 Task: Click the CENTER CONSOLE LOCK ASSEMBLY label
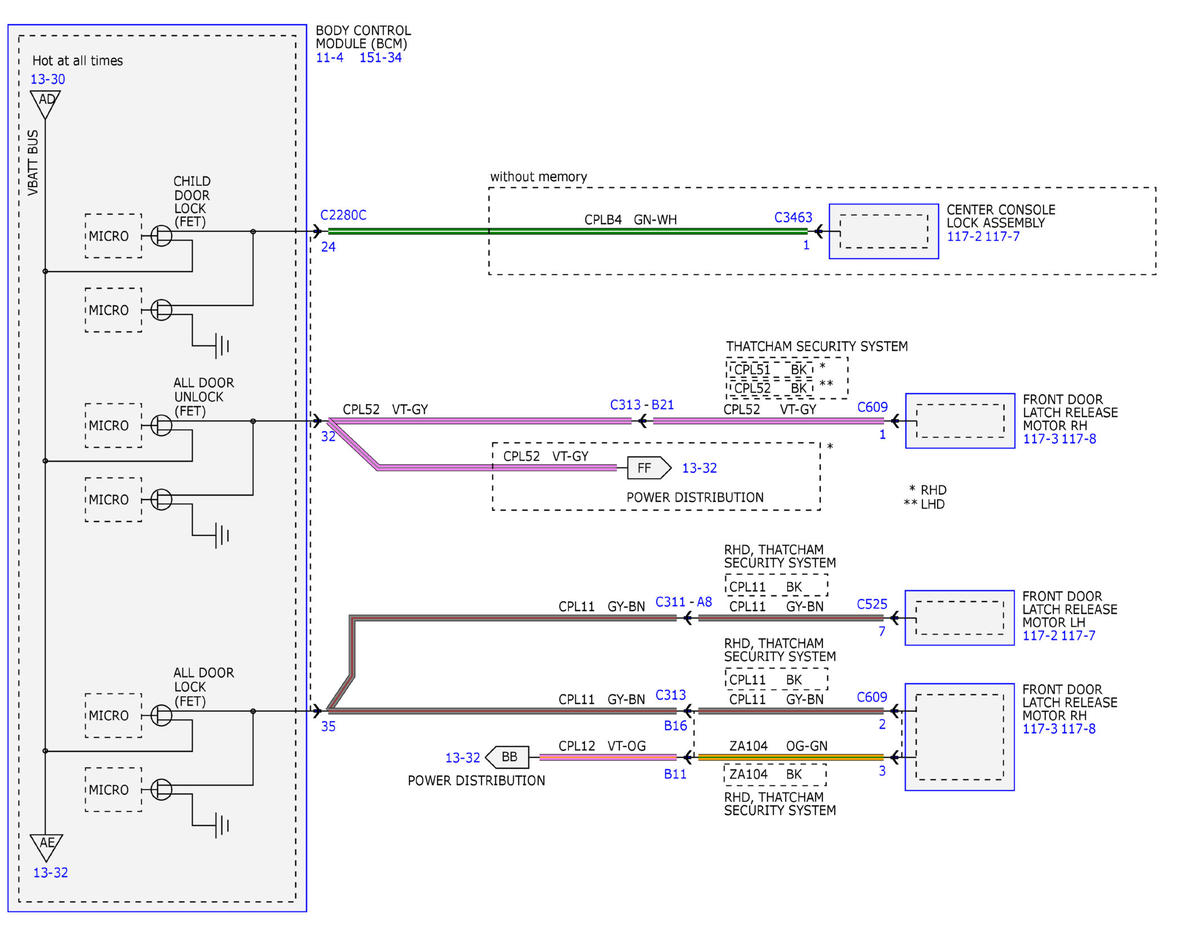1001,216
